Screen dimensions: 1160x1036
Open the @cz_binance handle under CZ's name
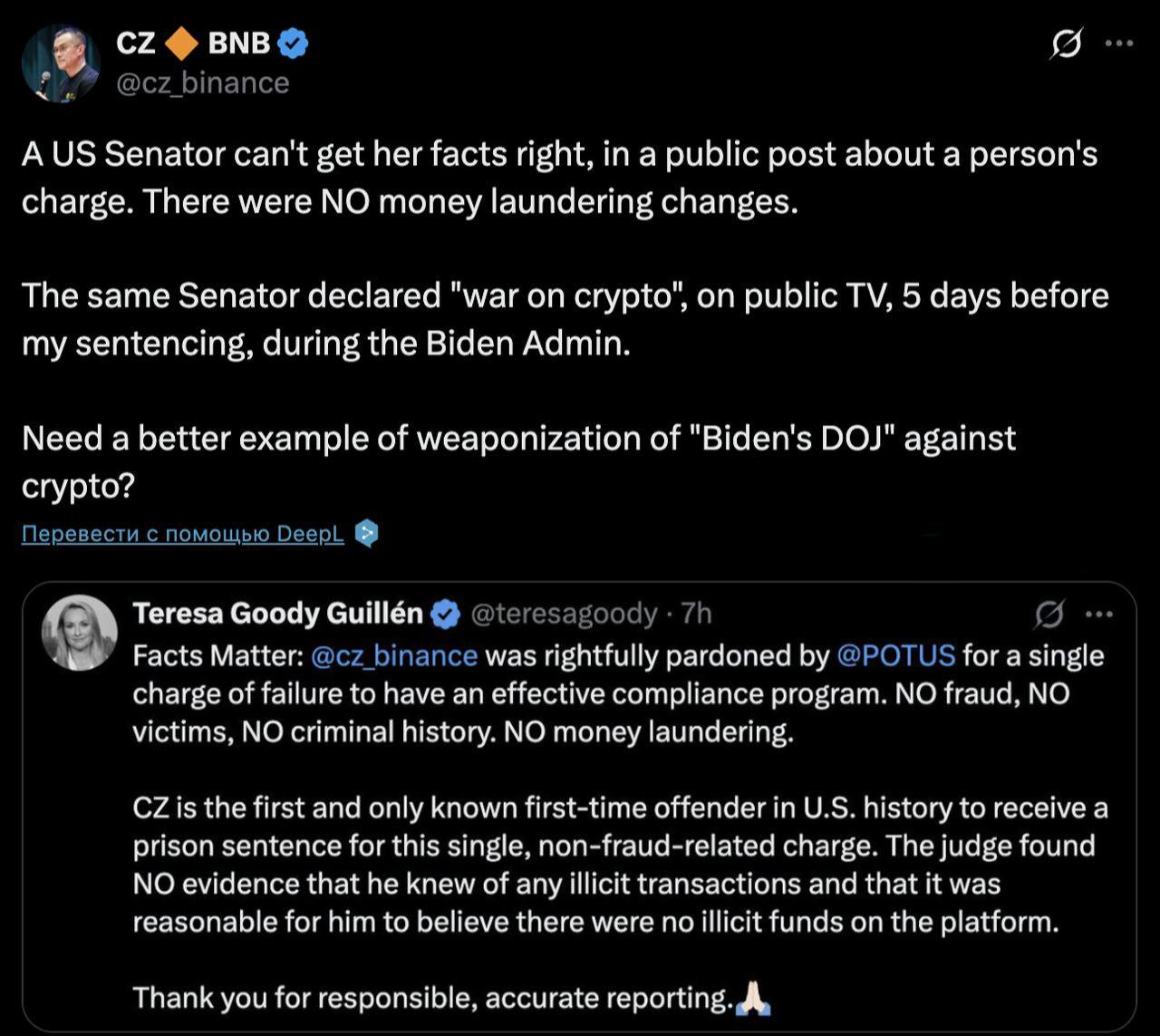tap(203, 82)
